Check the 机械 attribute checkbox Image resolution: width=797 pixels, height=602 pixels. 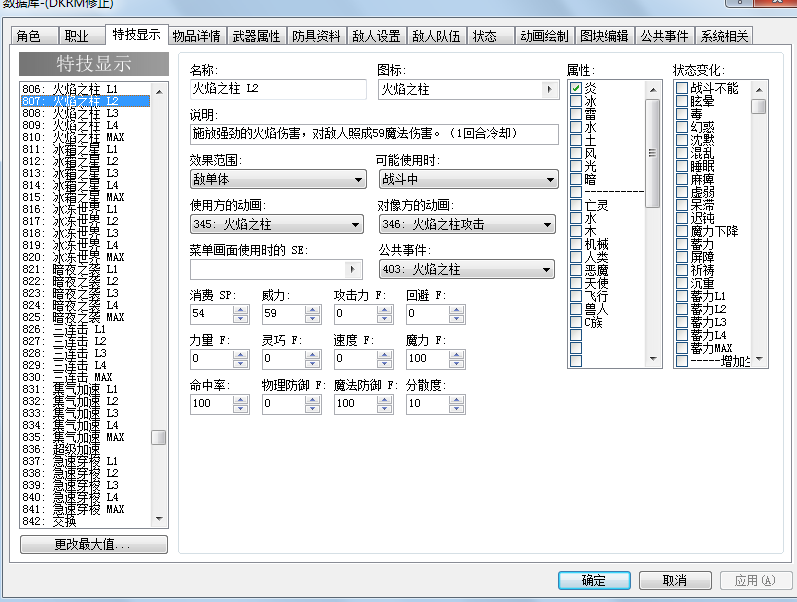(x=576, y=244)
